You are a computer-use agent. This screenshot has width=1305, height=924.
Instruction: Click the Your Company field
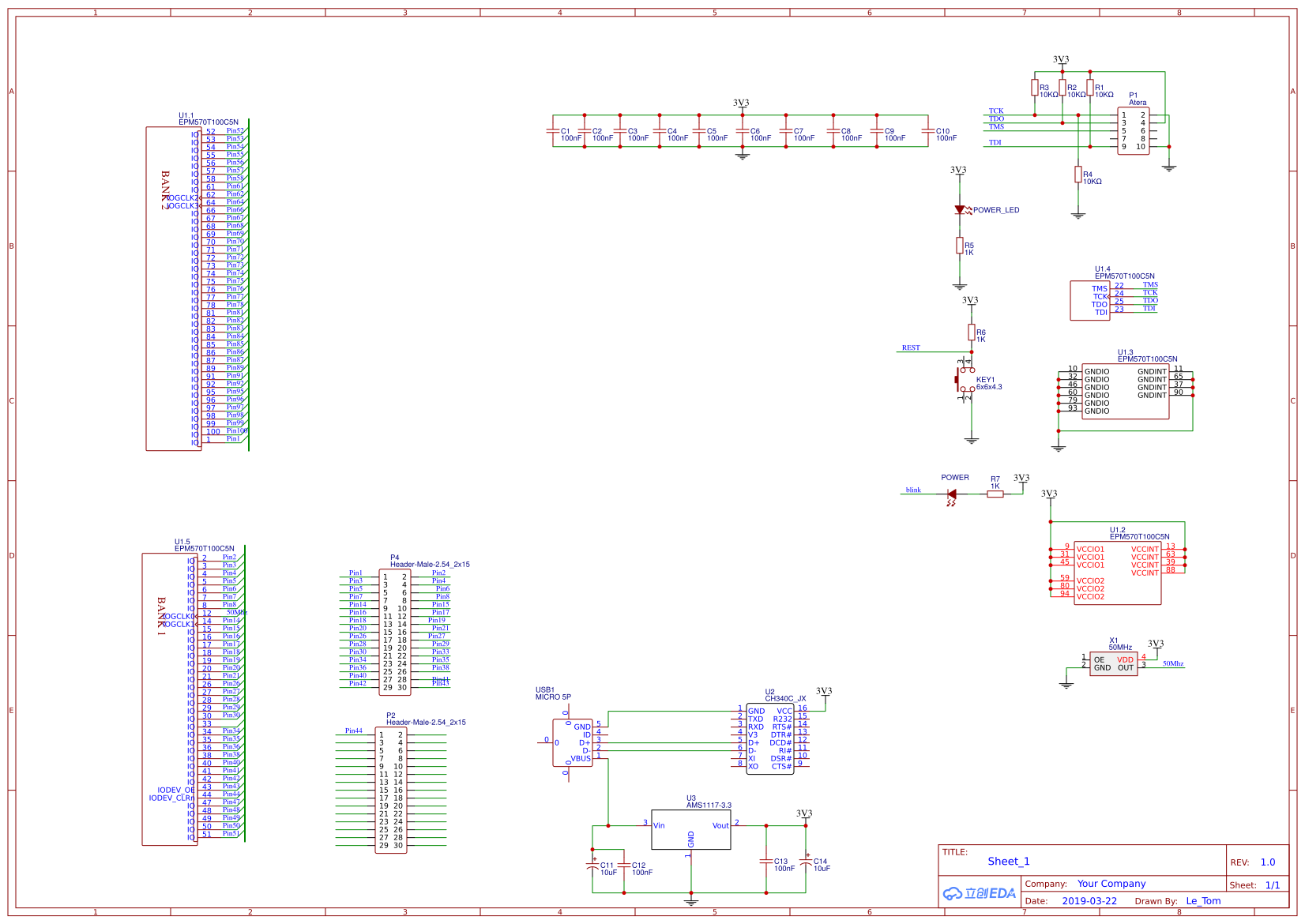pos(1111,884)
